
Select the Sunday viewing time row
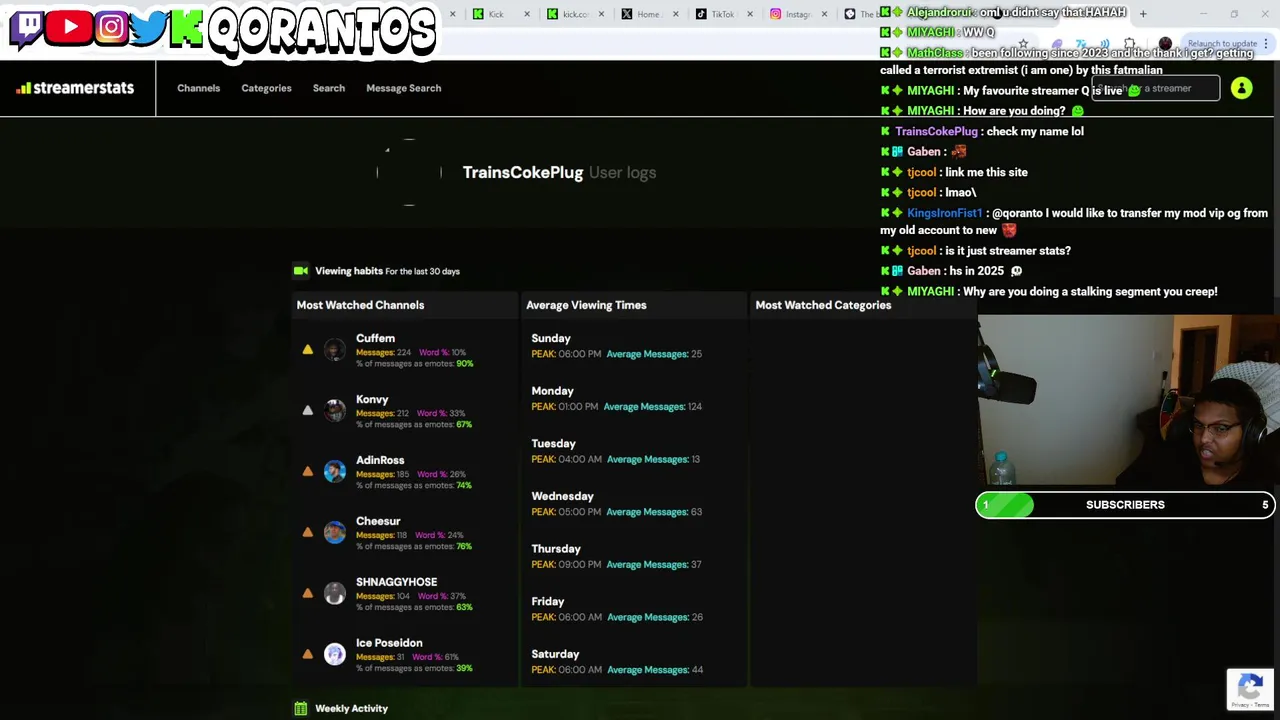tap(633, 346)
